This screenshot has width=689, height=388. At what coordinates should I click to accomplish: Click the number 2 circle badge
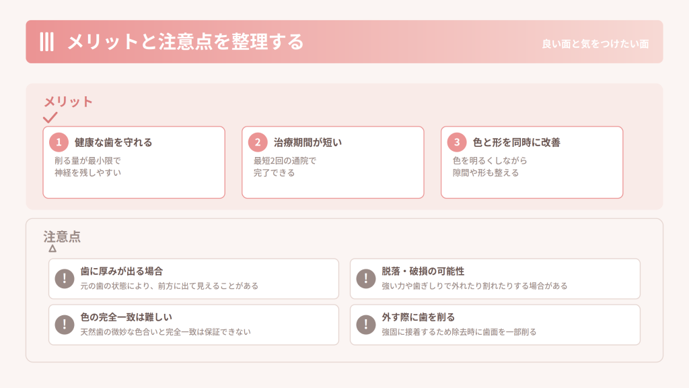[x=257, y=142]
